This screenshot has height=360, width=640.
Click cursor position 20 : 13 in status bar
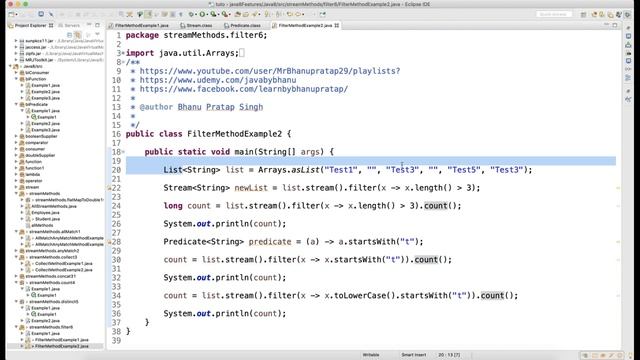coord(449,355)
